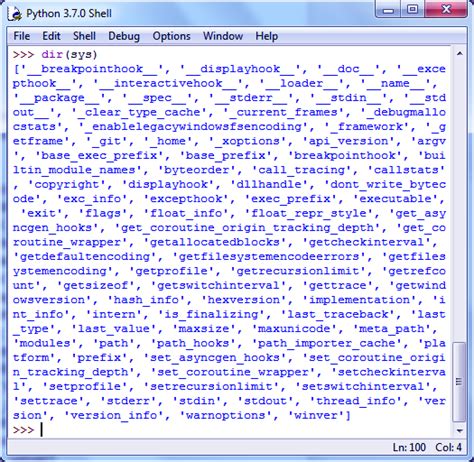Click 'path_importer_cache' in the output
Image resolution: width=474 pixels, height=462 pixels.
coord(327,343)
